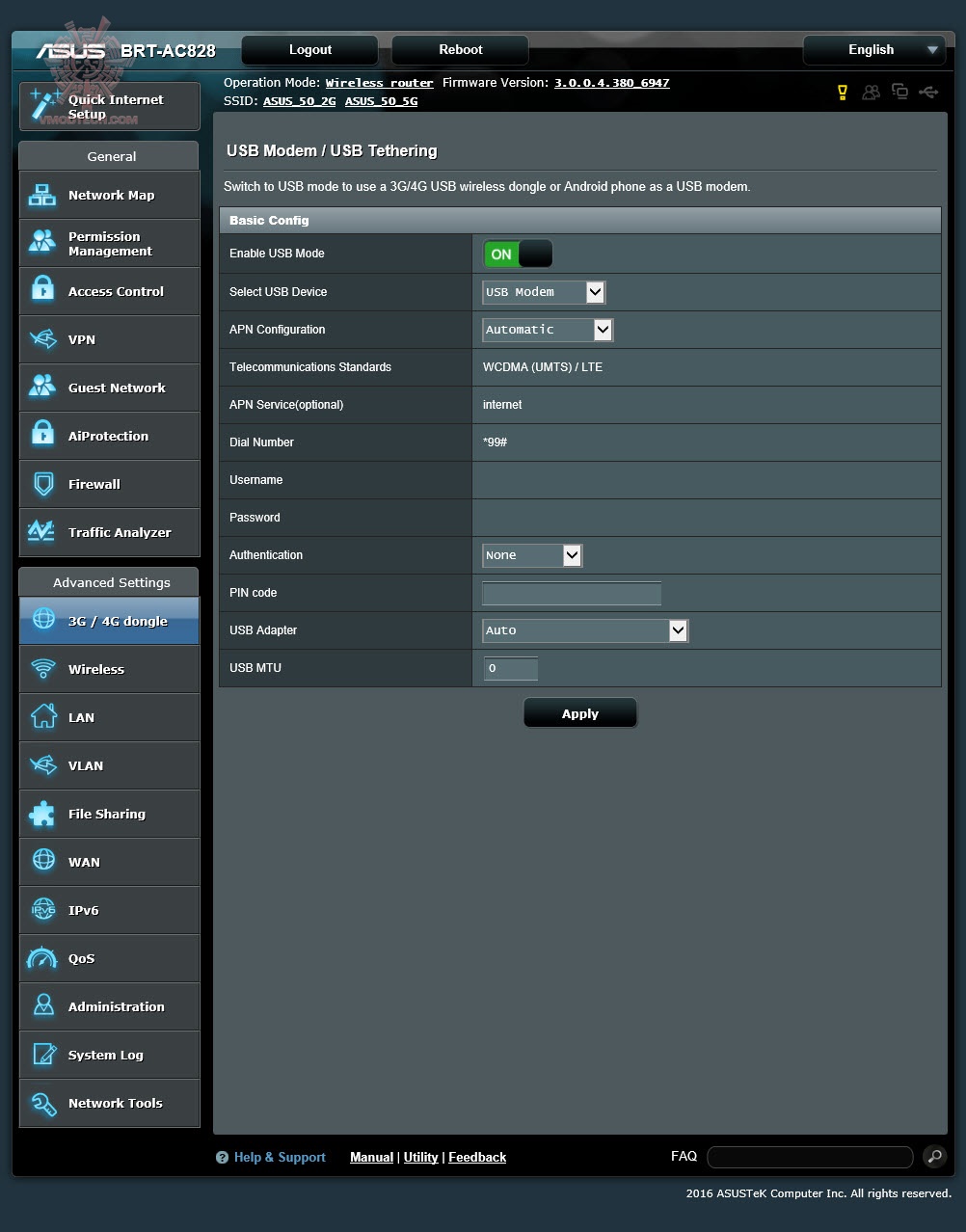Click the yellow notification bulb icon

coord(842,93)
